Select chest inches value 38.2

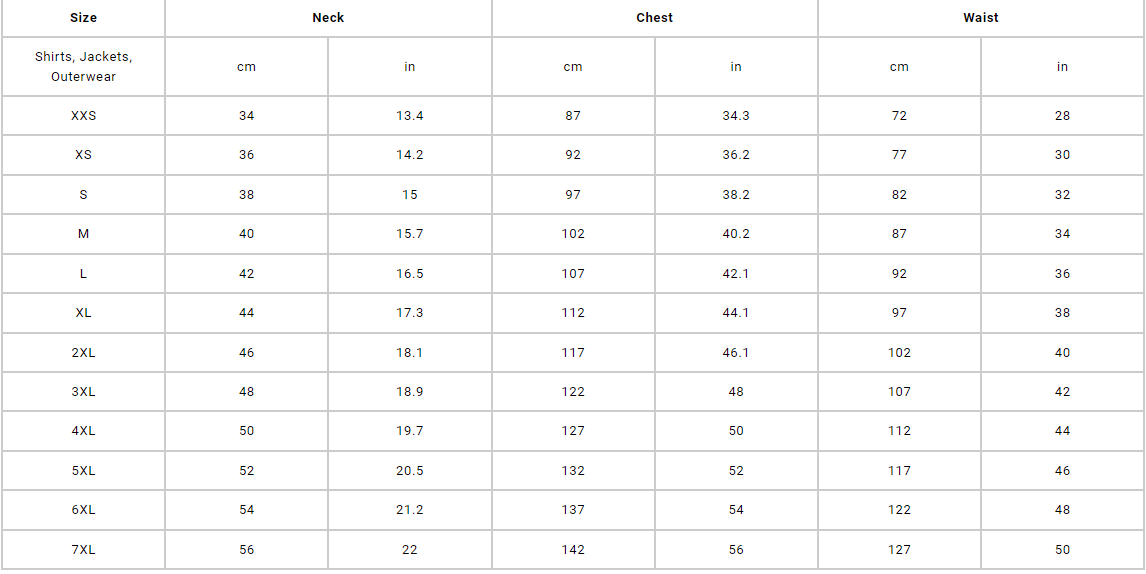(736, 195)
